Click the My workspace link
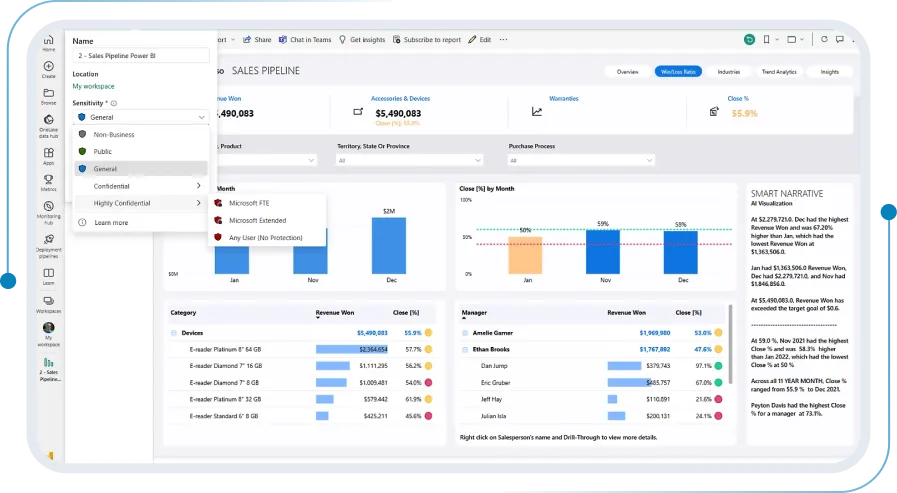This screenshot has height=493, width=897. (x=93, y=86)
